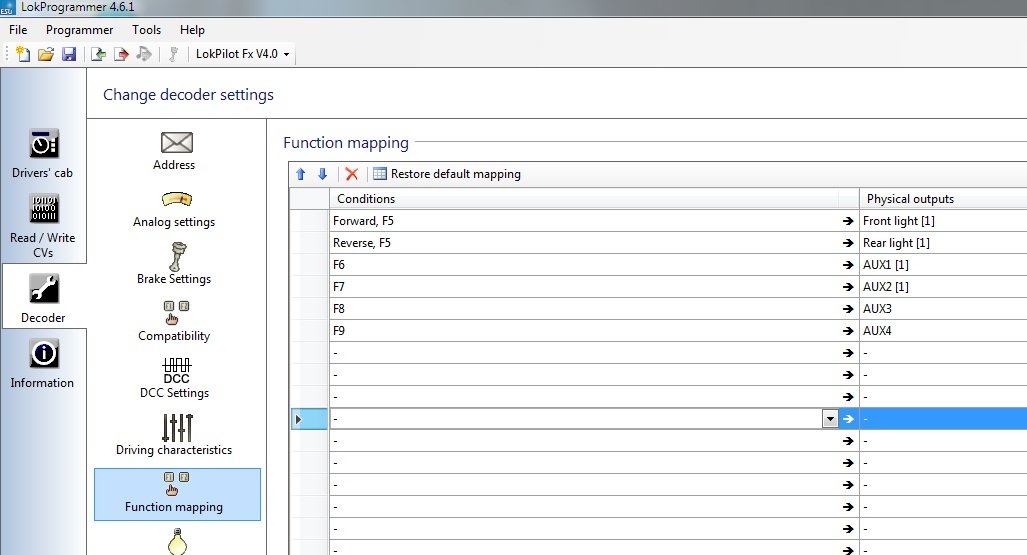The width and height of the screenshot is (1027, 555).
Task: Open the Tools menu
Action: pos(146,29)
